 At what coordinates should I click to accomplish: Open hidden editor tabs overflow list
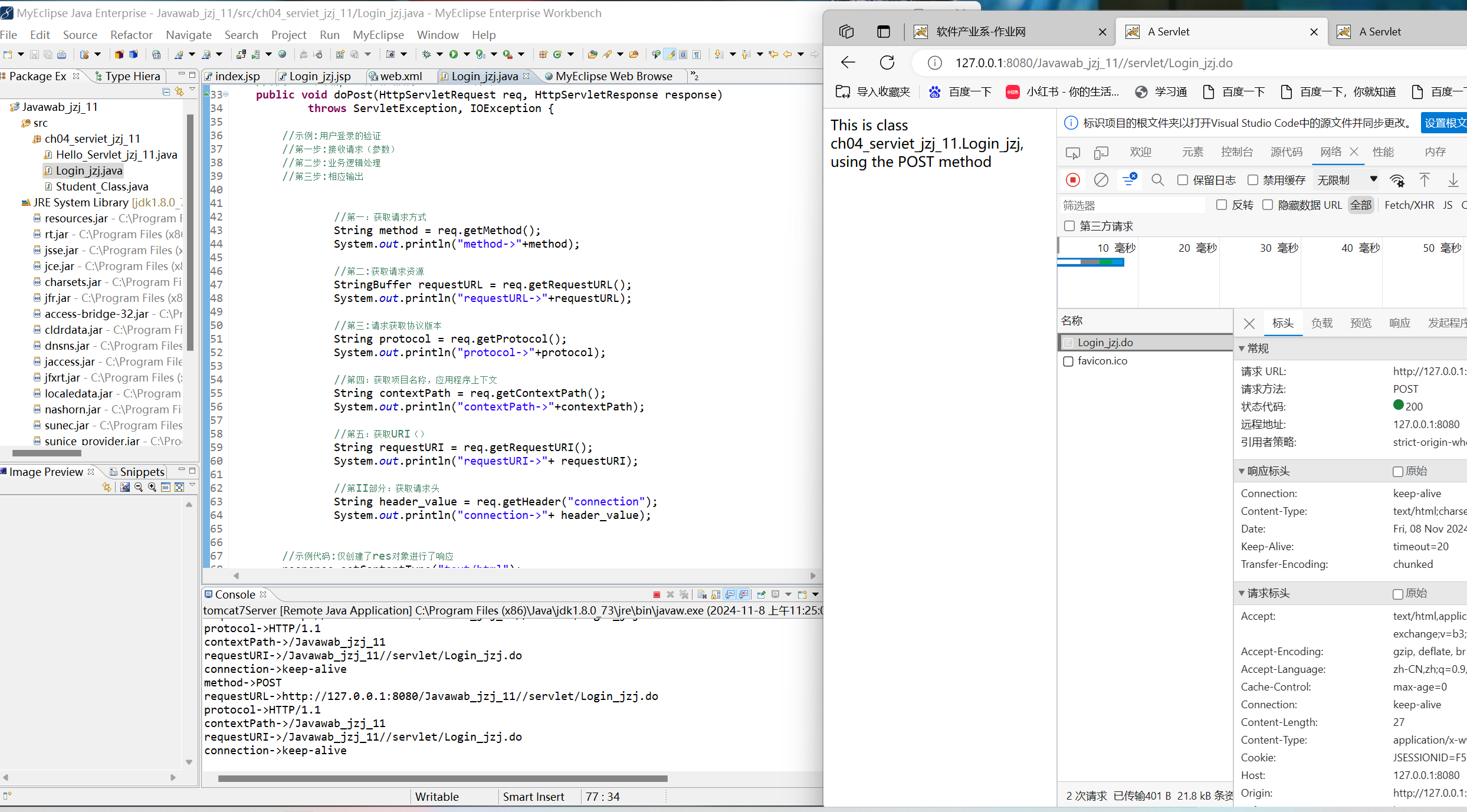[695, 76]
